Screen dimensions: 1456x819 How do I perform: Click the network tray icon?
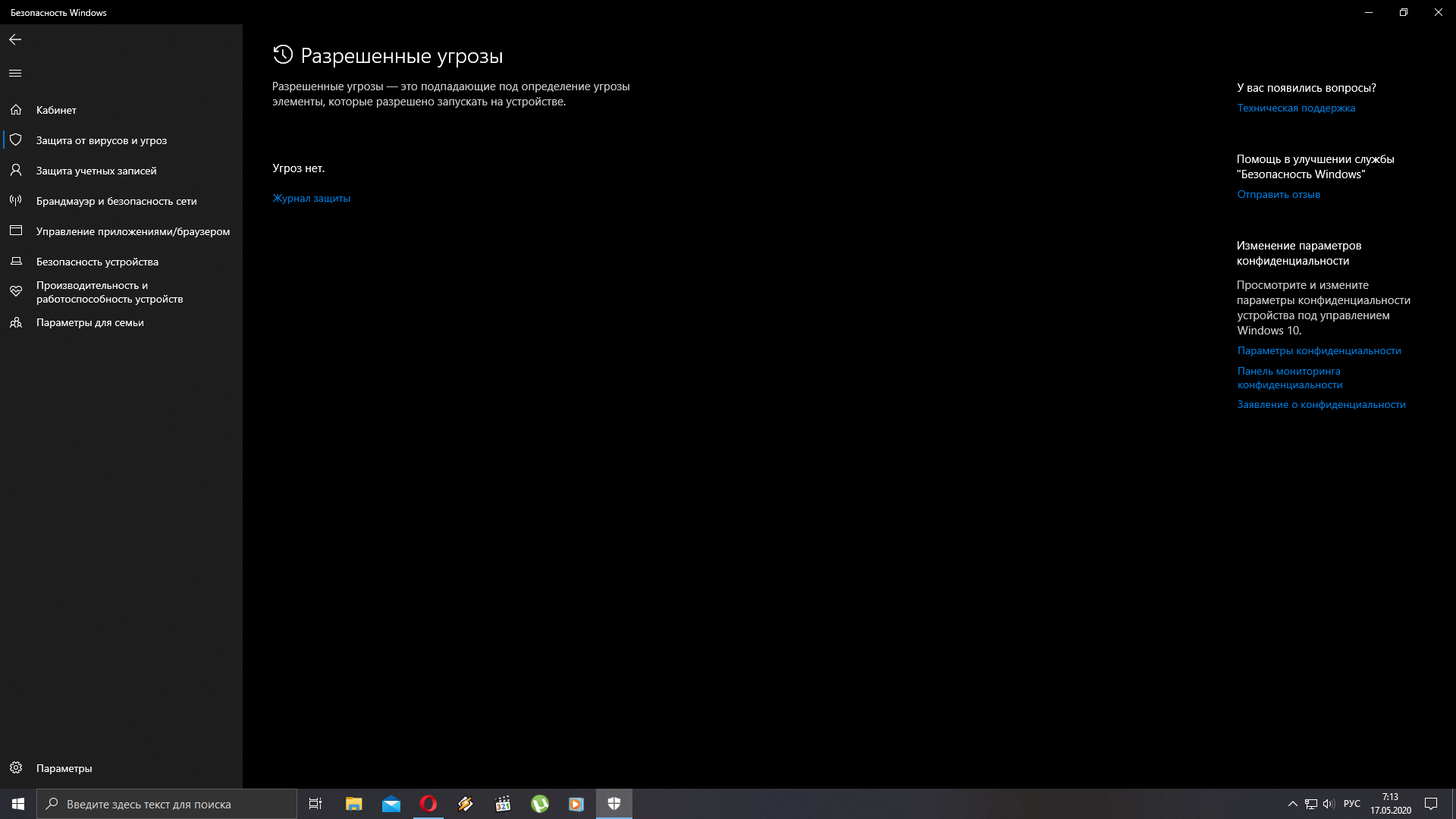pos(1311,804)
